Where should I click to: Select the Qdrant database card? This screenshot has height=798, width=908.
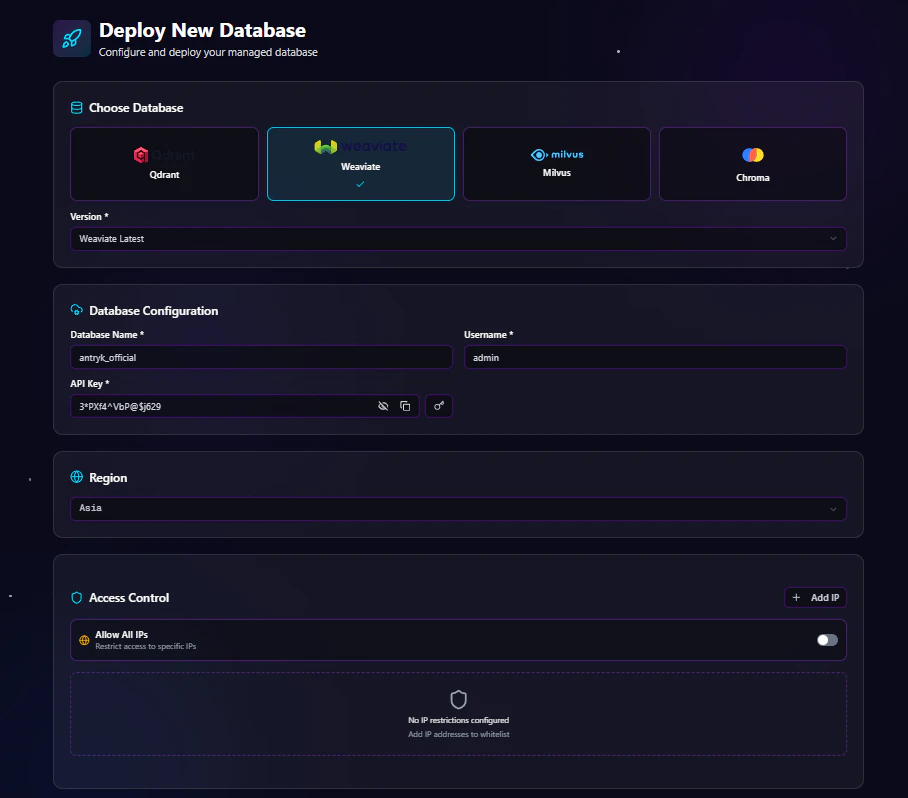[164, 164]
